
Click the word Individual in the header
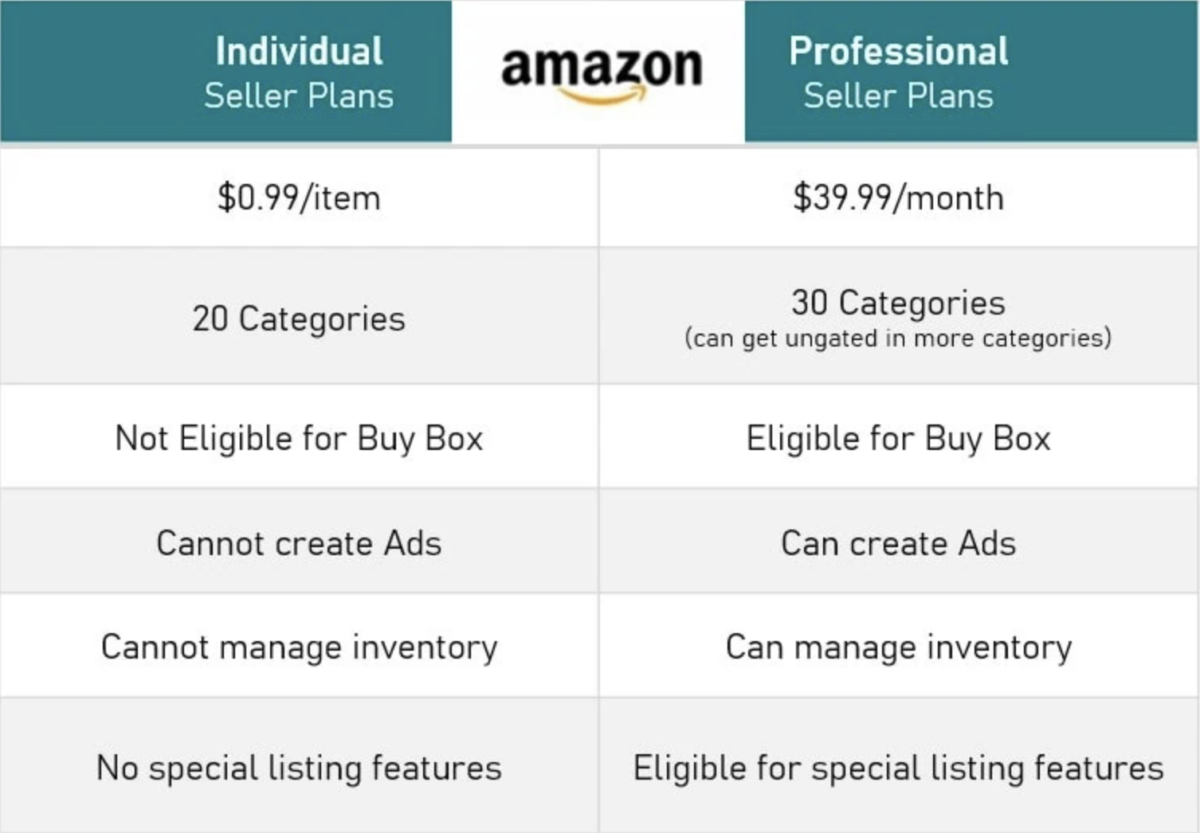click(x=299, y=51)
